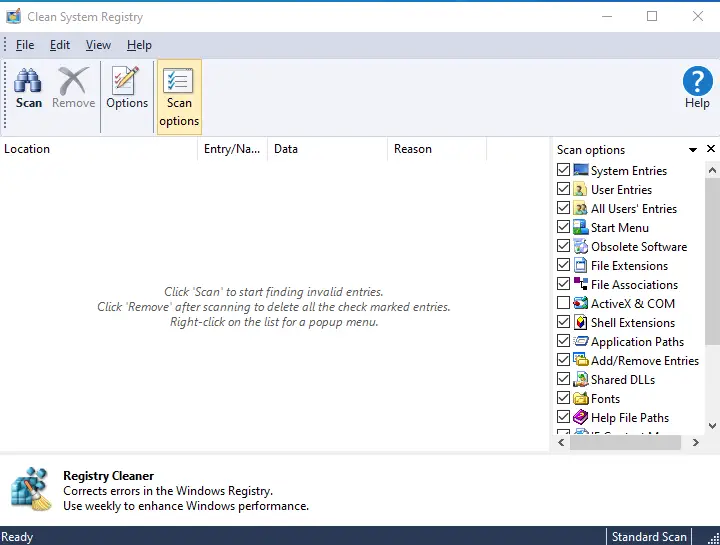Uncheck the Shared DLLs checkbox
The width and height of the screenshot is (720, 545).
tap(563, 379)
